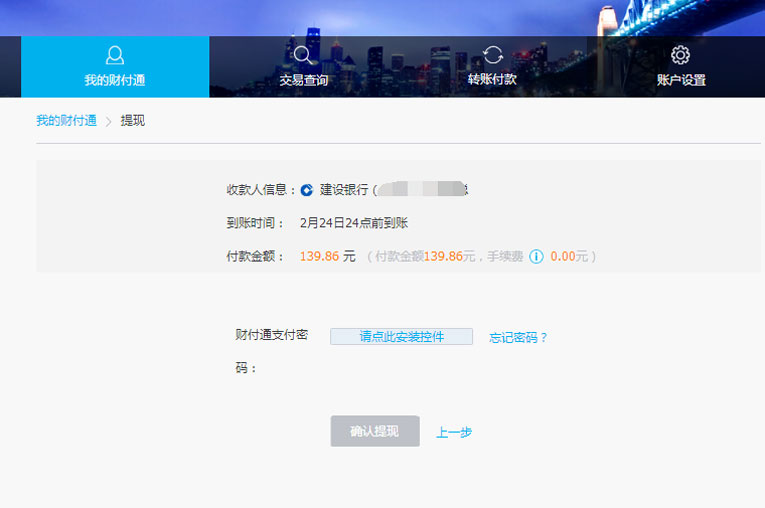This screenshot has width=765, height=508.
Task: Click the 请点此安装控件 password field
Action: tap(401, 337)
